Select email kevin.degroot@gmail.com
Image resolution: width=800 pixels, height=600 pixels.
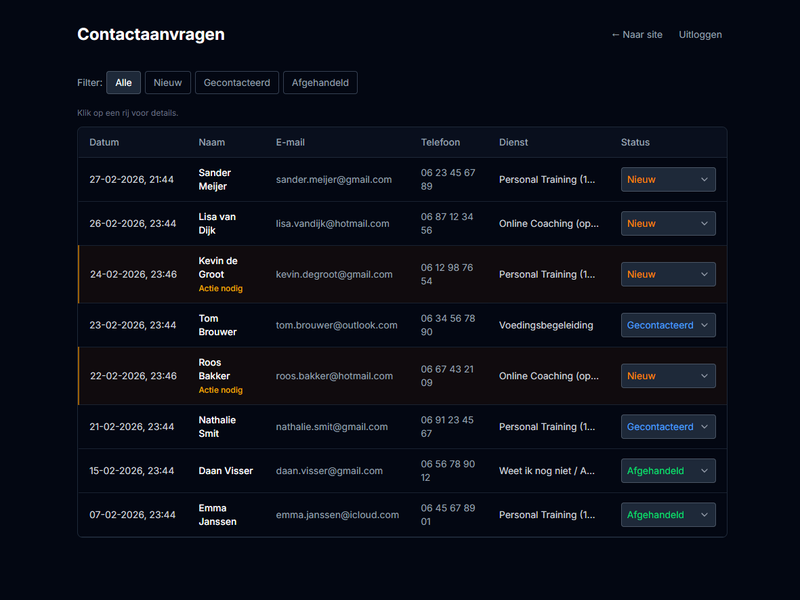tap(334, 274)
